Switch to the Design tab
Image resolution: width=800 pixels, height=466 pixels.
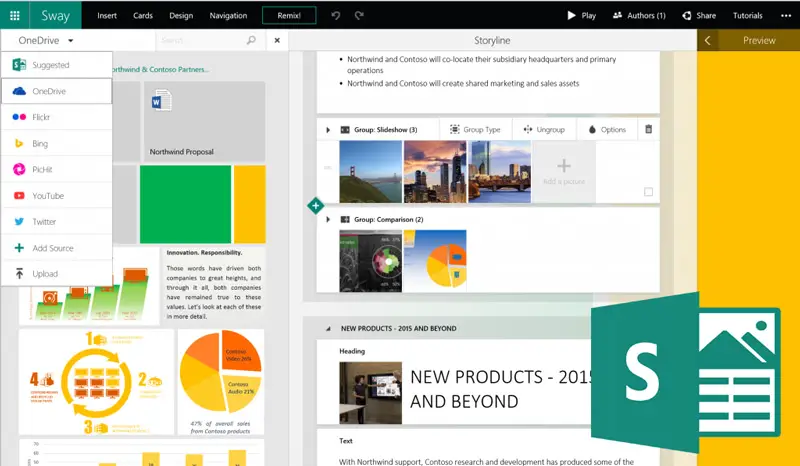181,15
